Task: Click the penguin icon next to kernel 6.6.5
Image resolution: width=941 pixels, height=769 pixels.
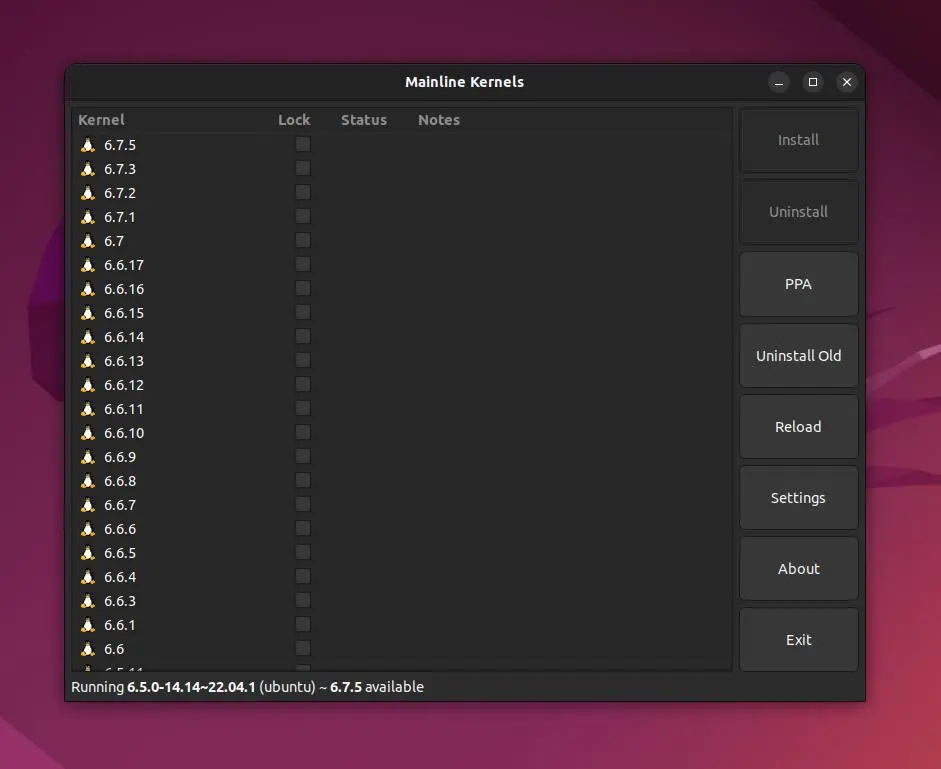Action: tap(88, 553)
